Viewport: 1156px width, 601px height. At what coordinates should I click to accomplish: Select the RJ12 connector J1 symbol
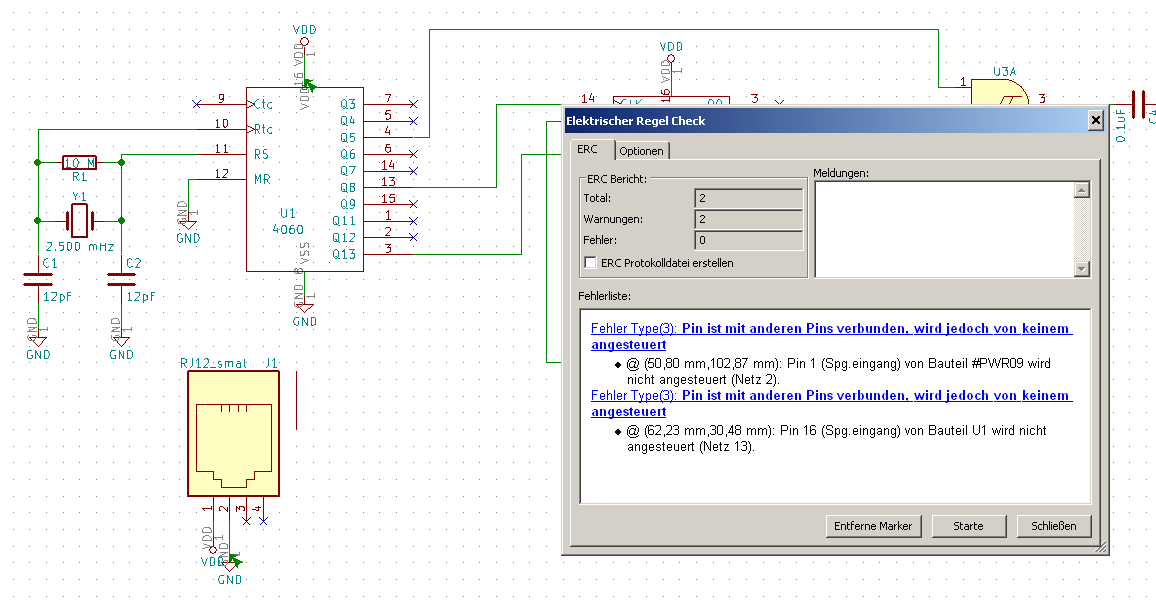tap(234, 434)
